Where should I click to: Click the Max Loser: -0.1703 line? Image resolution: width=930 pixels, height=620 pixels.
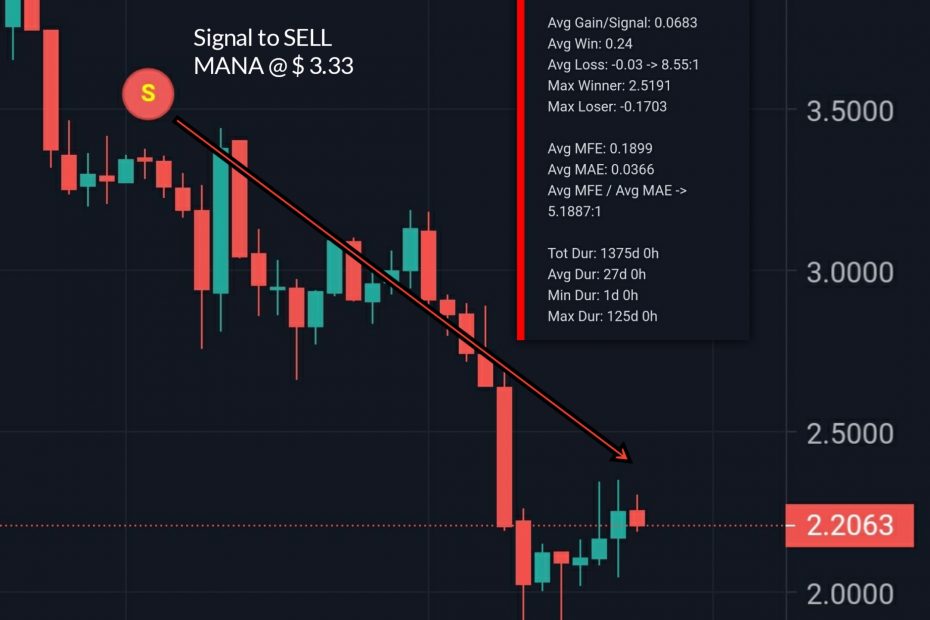[x=607, y=106]
